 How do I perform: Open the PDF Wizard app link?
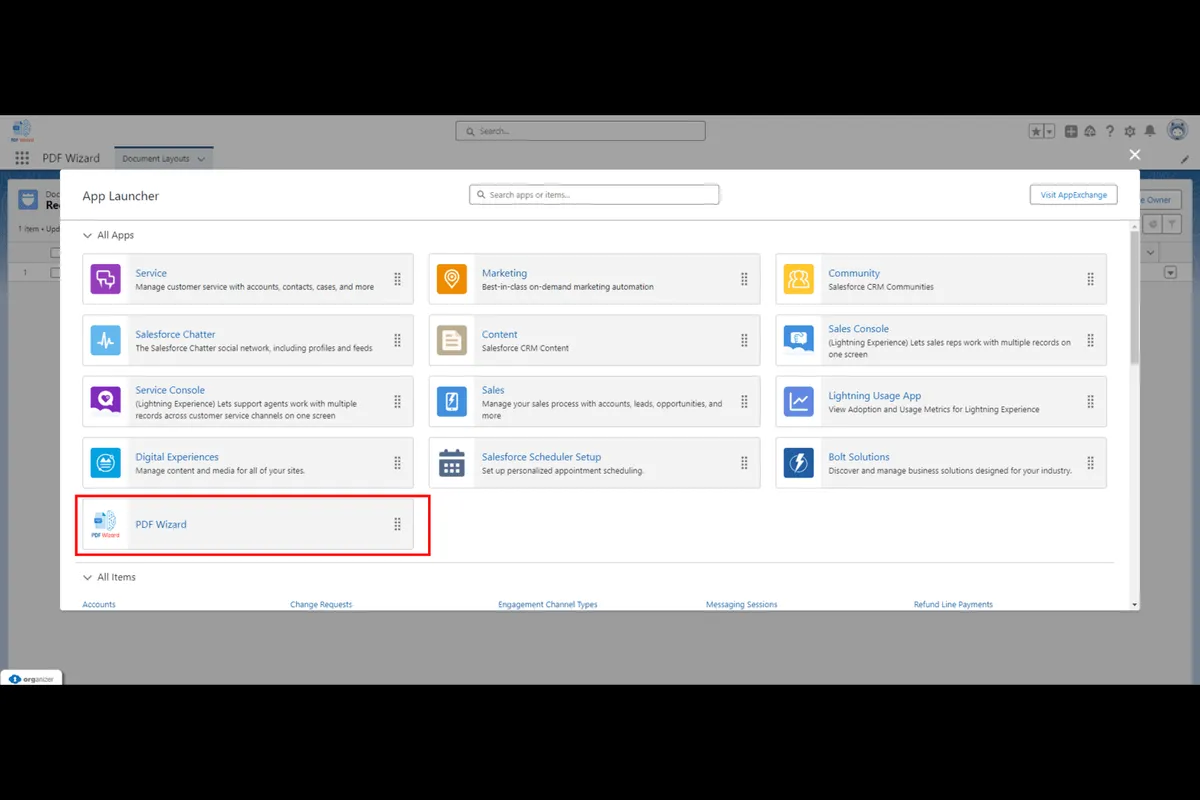click(x=161, y=524)
